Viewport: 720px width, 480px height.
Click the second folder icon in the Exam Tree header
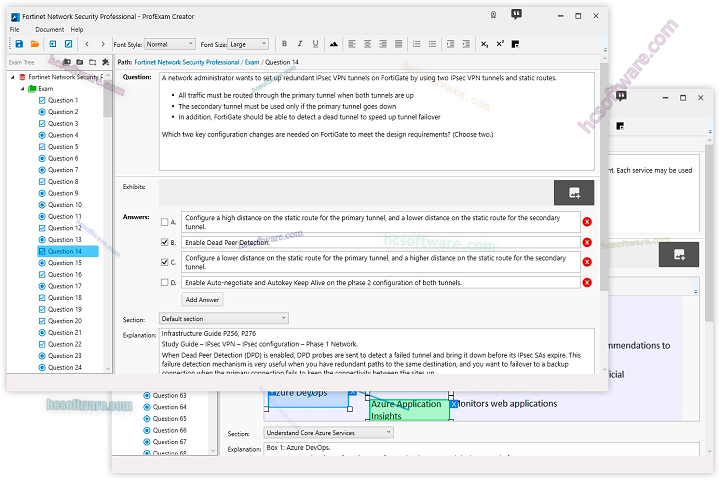tap(80, 62)
